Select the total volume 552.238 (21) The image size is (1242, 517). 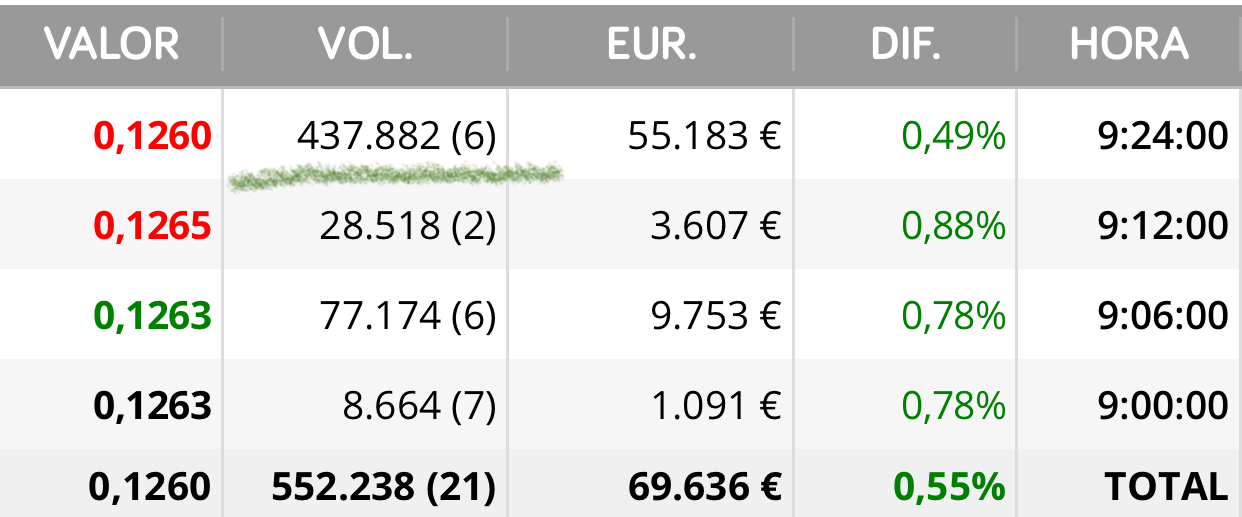[383, 486]
